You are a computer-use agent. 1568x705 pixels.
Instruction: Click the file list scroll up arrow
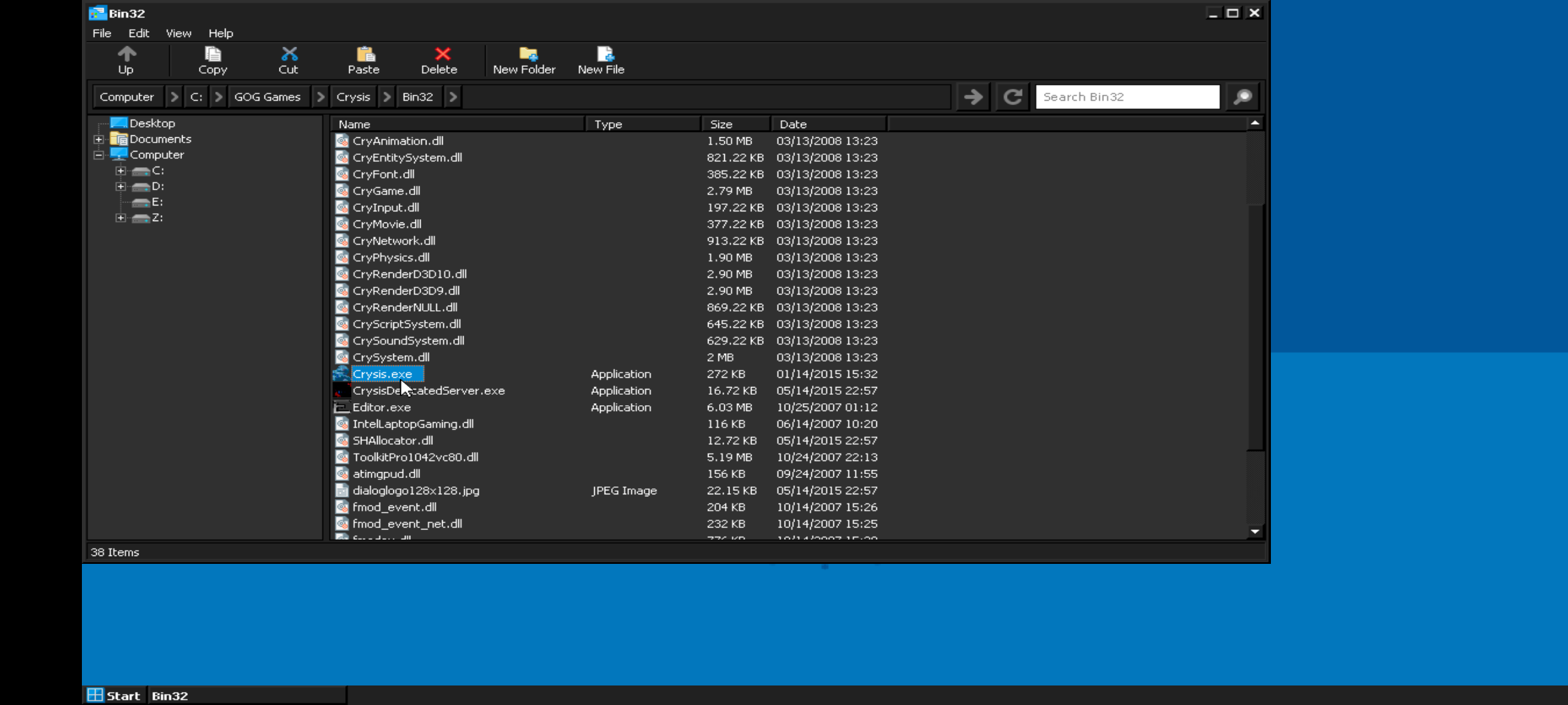pyautogui.click(x=1255, y=123)
